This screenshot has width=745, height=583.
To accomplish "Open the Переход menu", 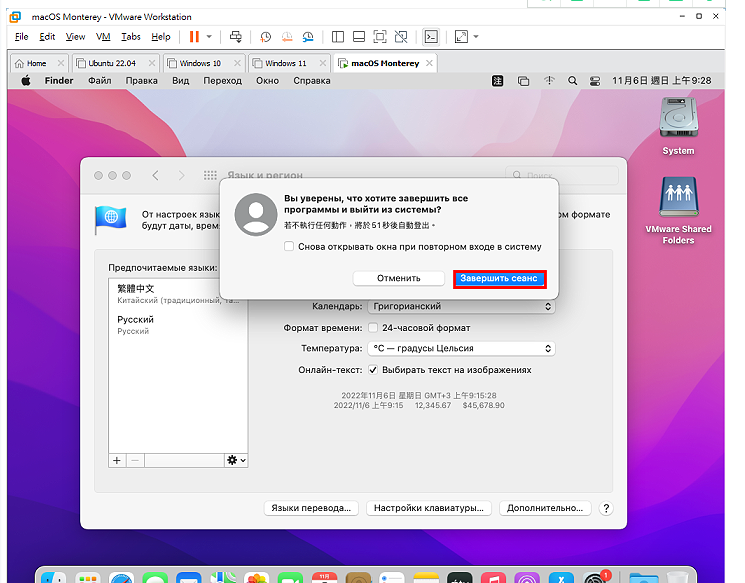I will click(222, 81).
